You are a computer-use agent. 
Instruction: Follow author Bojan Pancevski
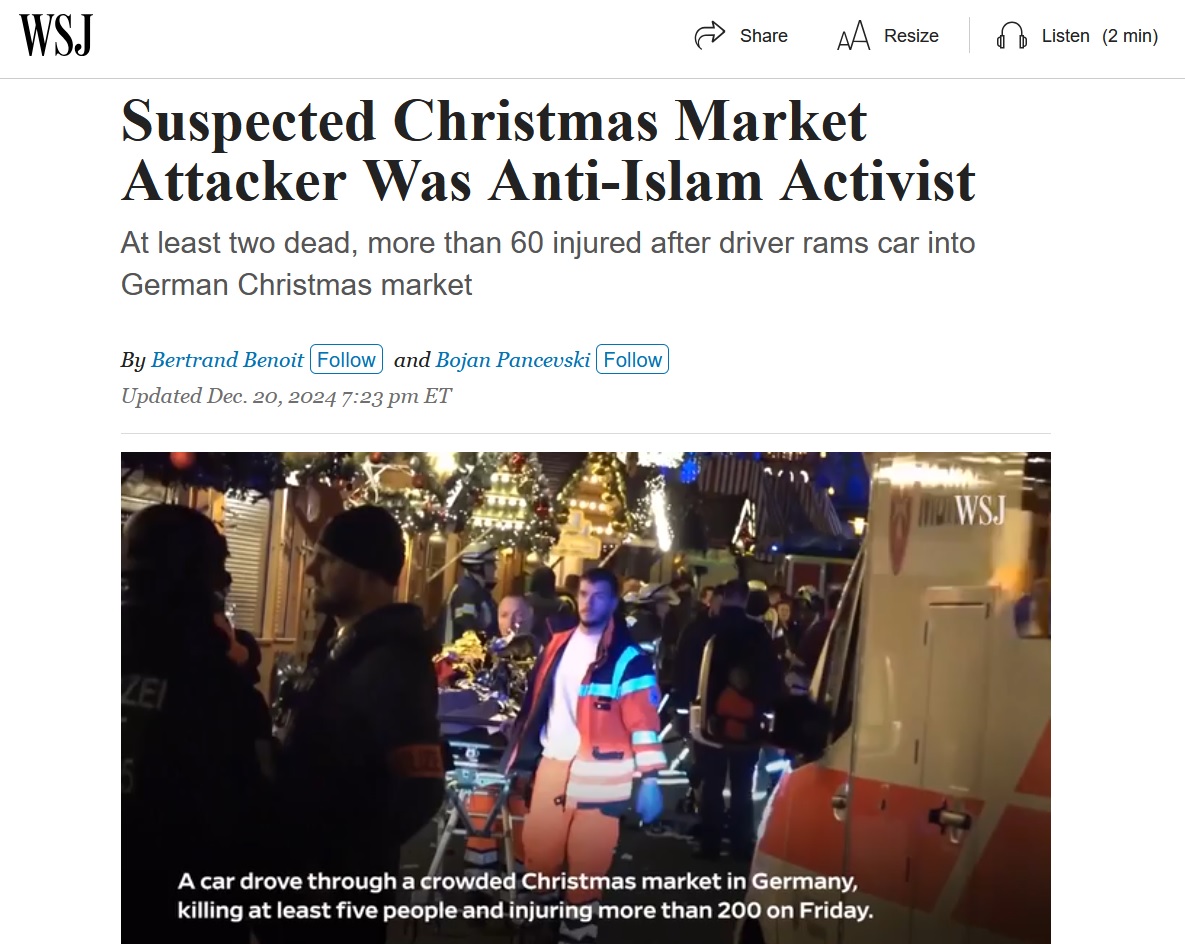[633, 359]
